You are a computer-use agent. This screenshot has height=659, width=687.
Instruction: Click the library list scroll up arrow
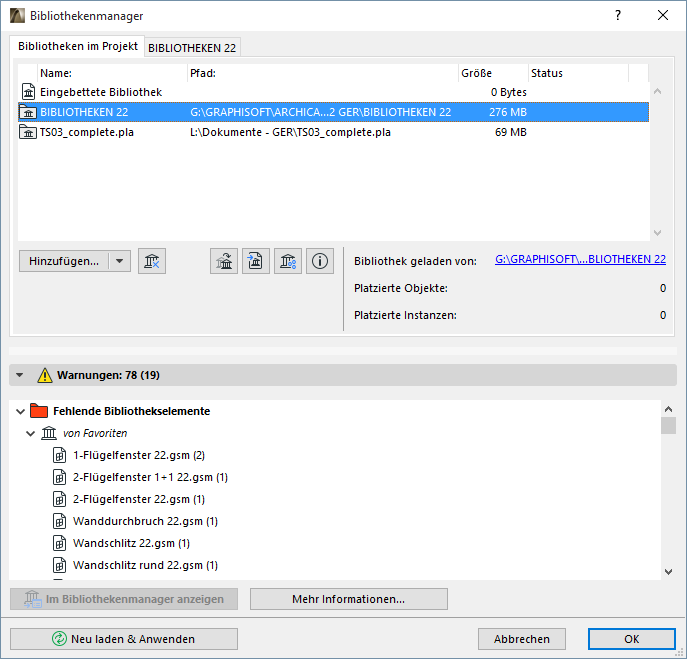(x=657, y=92)
